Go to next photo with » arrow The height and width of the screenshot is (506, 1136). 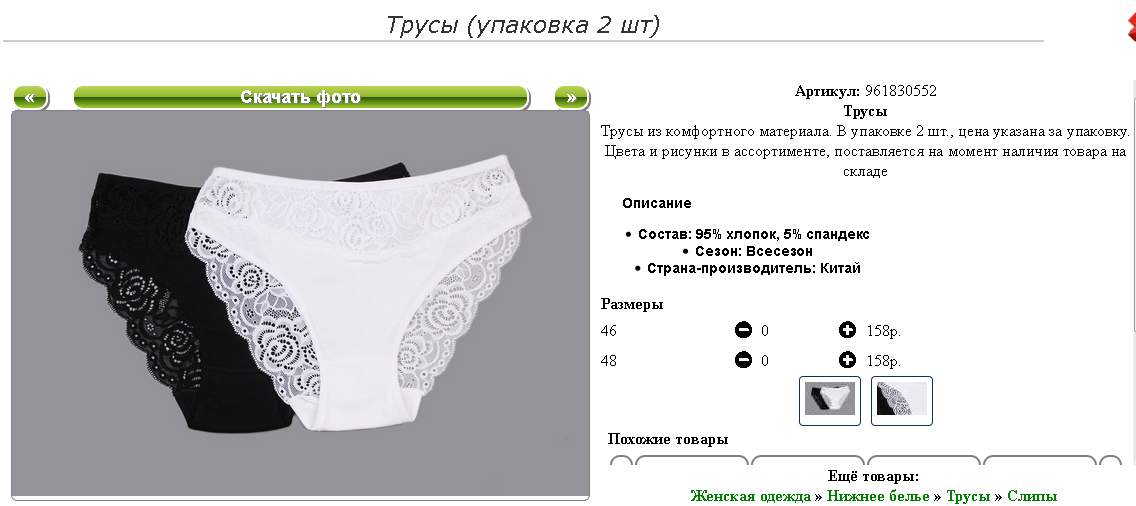point(572,97)
